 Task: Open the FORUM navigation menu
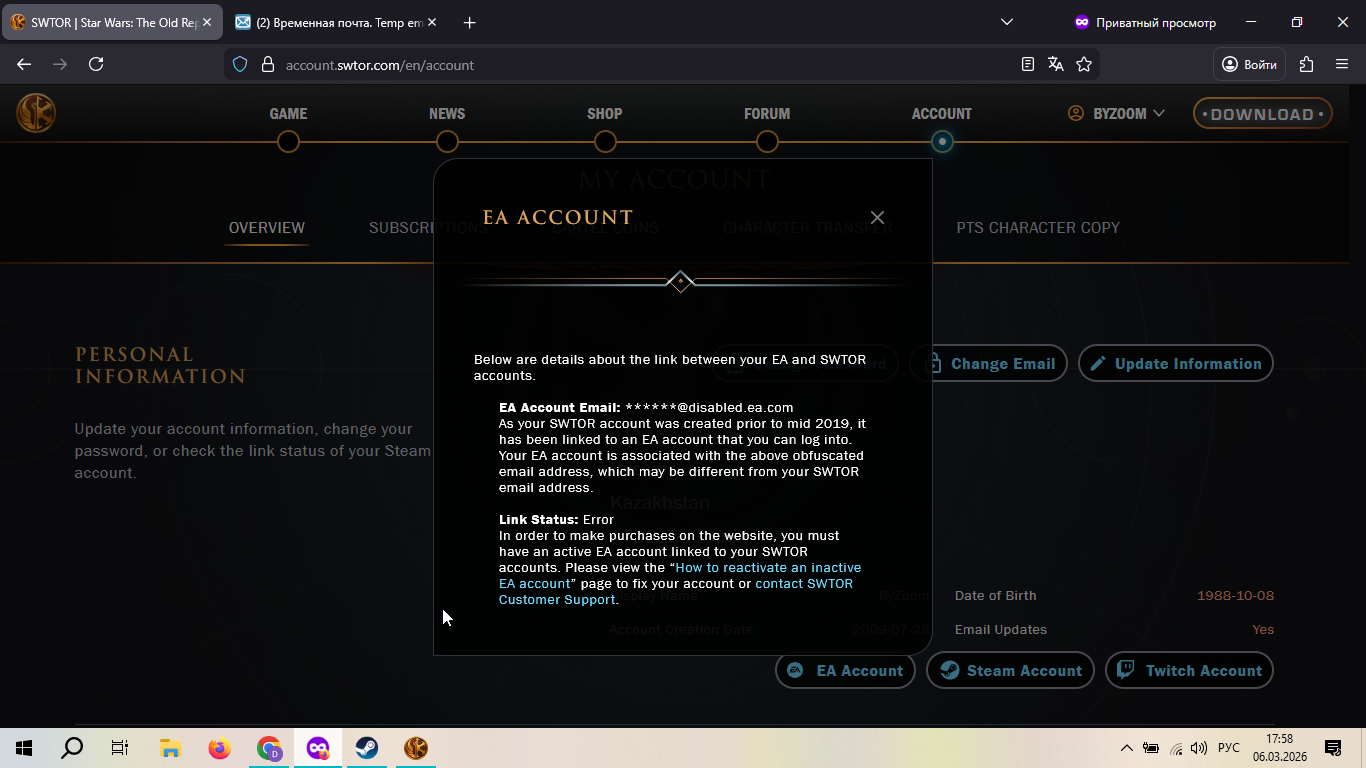coord(767,114)
